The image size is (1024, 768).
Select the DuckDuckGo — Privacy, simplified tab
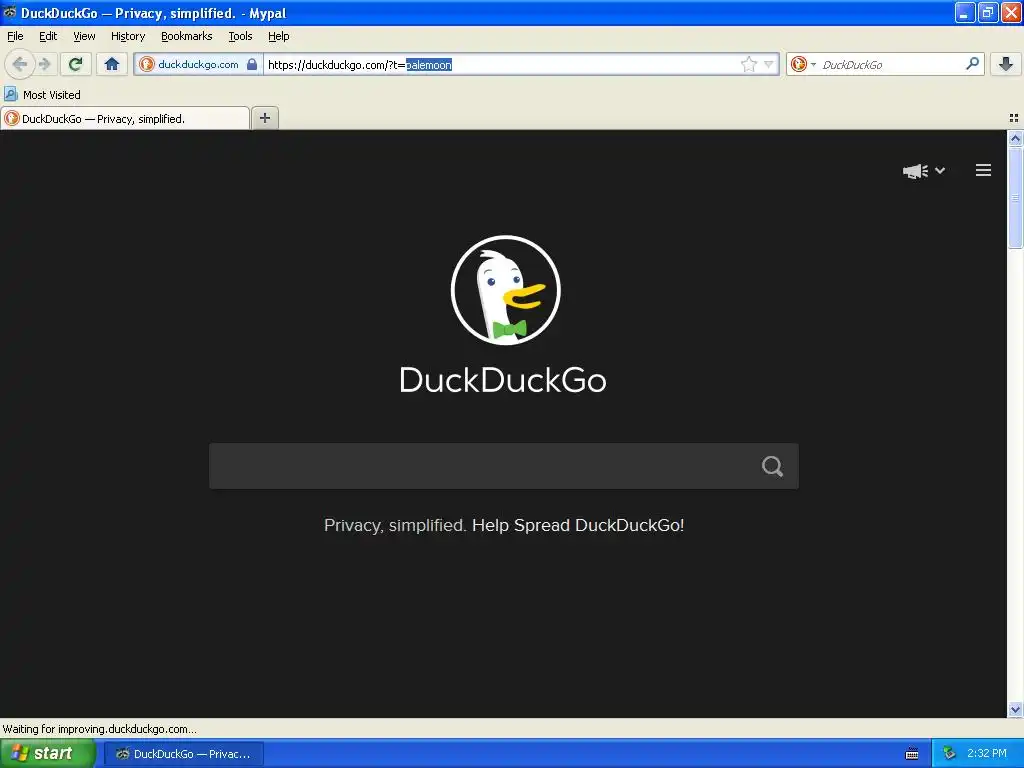point(125,119)
